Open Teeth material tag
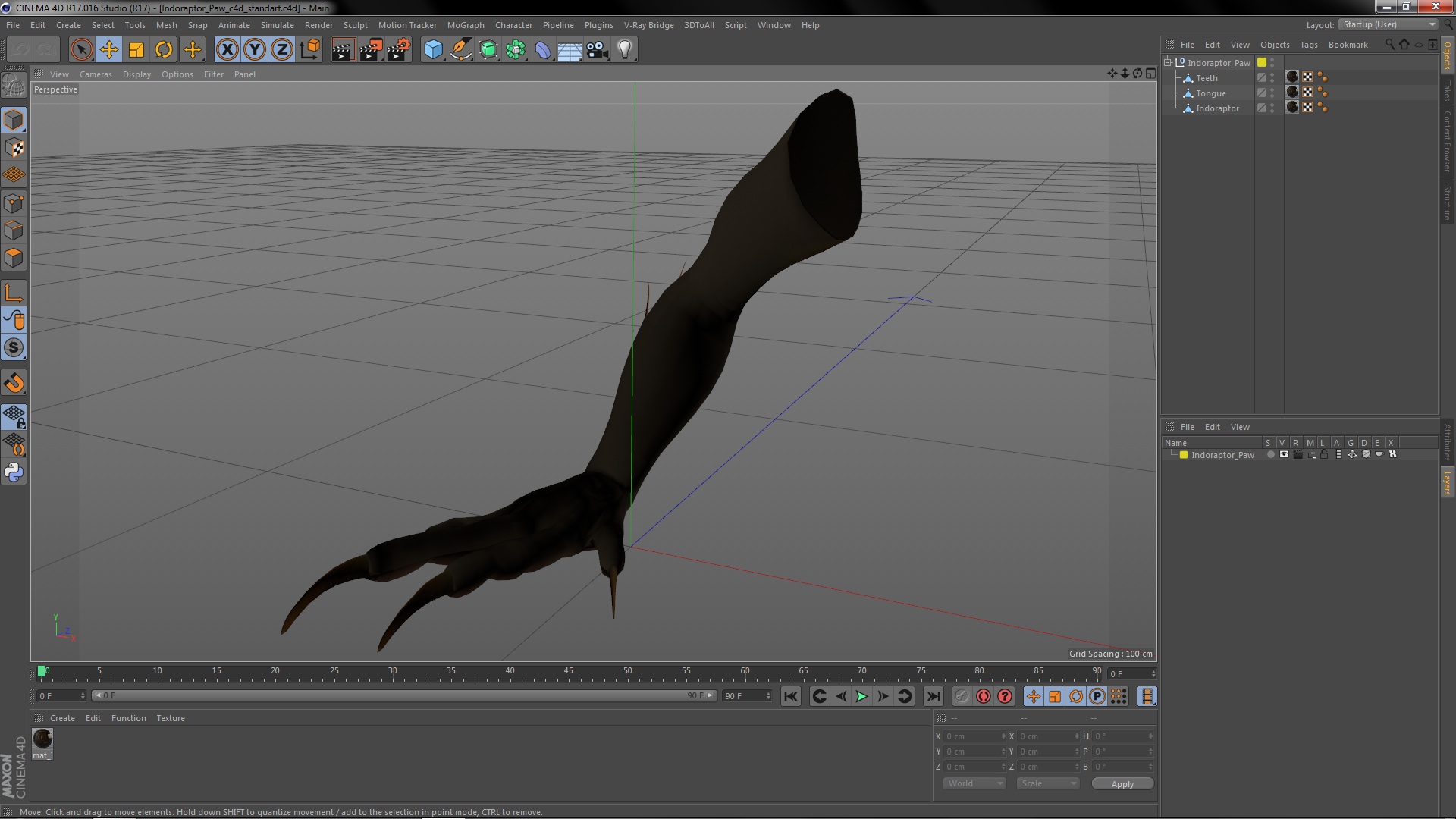This screenshot has height=819, width=1456. [x=1293, y=77]
